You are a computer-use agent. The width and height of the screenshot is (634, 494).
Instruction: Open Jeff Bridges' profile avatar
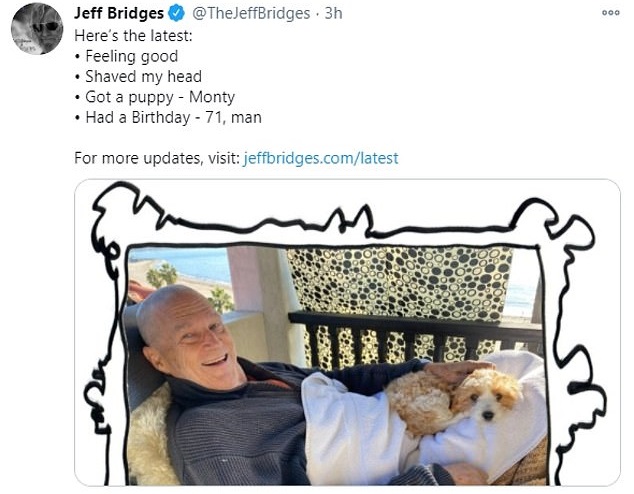pos(37,28)
